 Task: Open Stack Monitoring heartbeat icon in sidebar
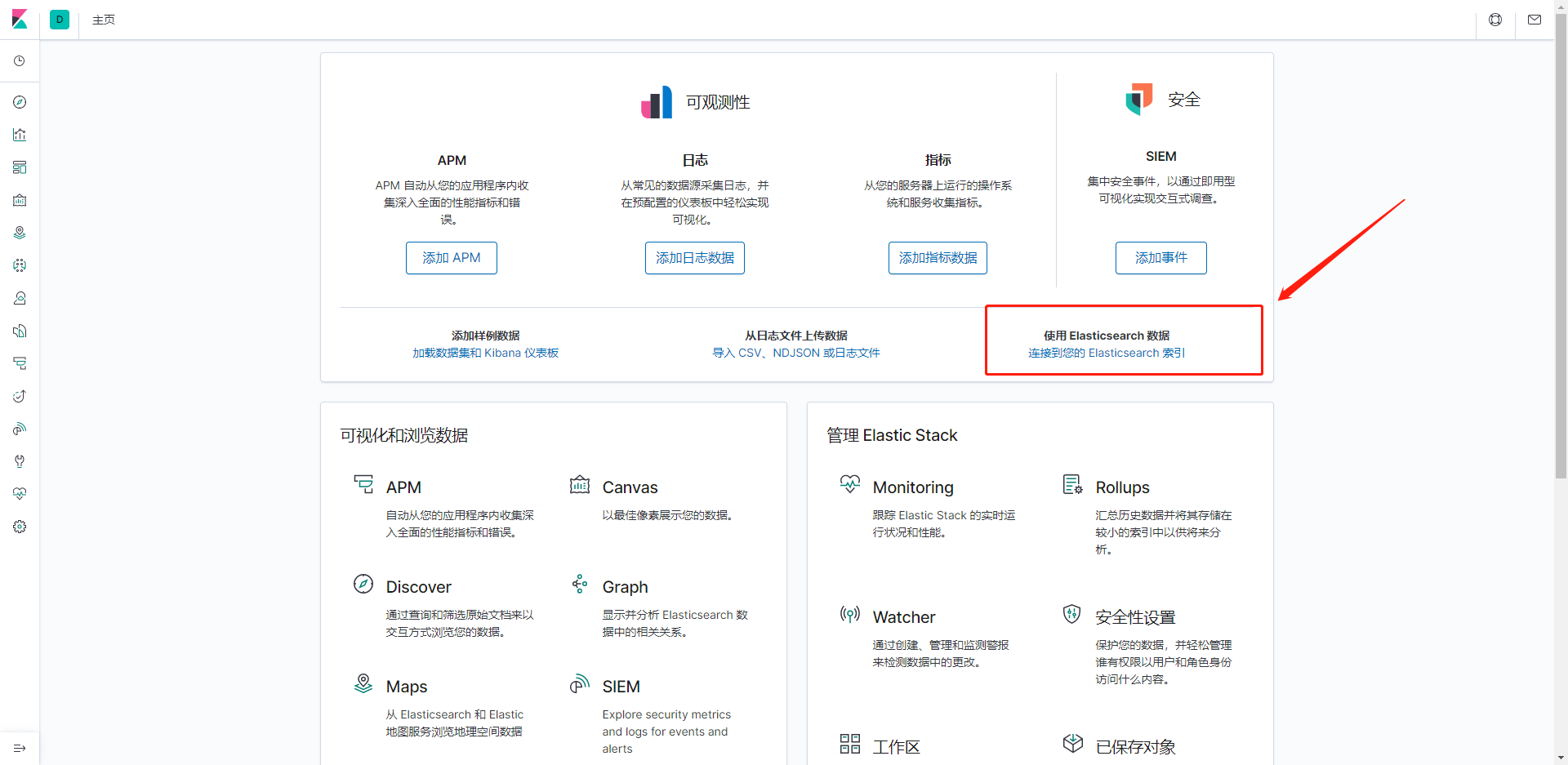(20, 494)
